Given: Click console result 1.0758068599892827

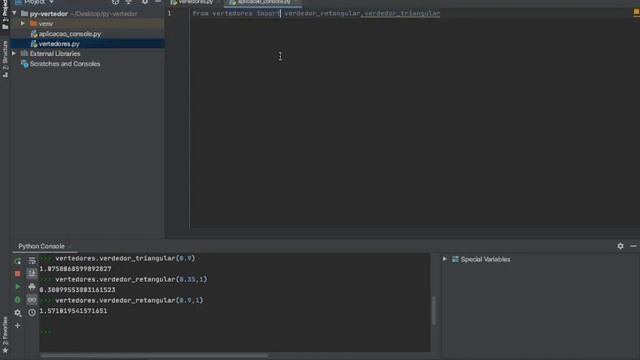Looking at the screenshot, I should [x=76, y=269].
